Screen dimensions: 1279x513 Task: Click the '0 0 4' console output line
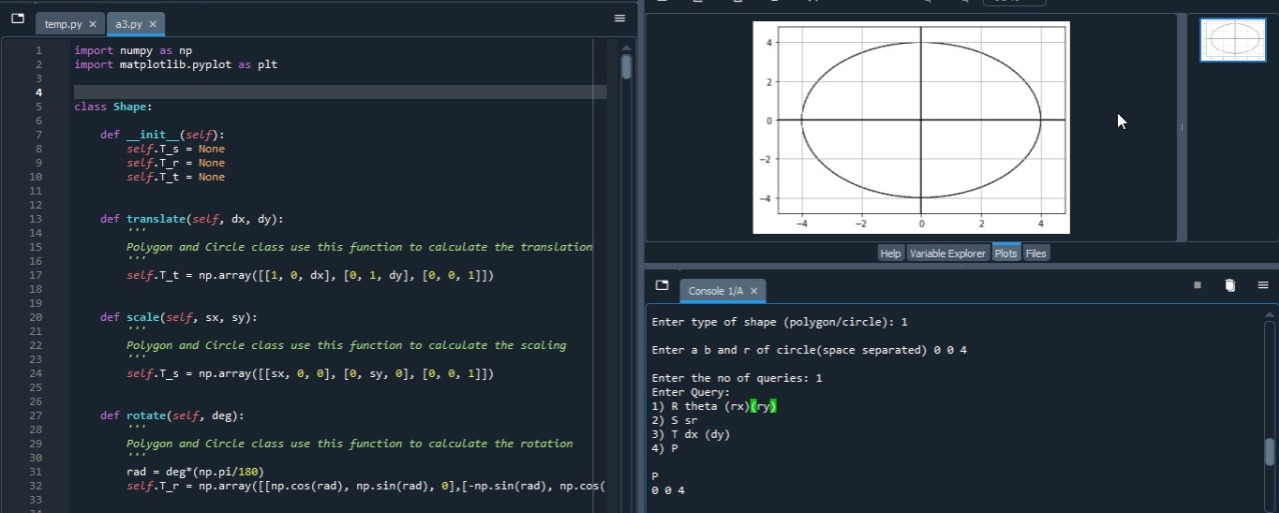(x=668, y=490)
